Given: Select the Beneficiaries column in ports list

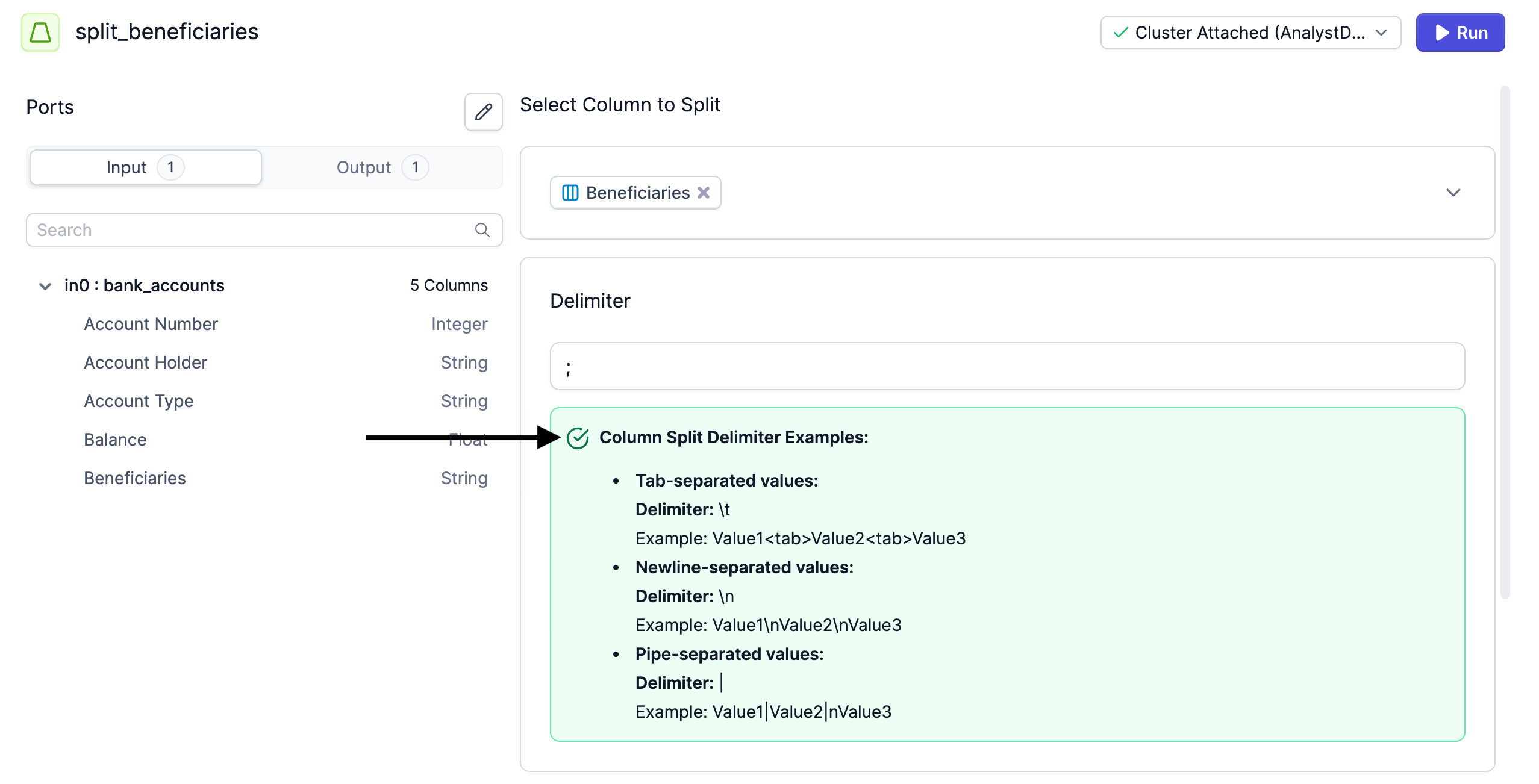Looking at the screenshot, I should coord(135,478).
